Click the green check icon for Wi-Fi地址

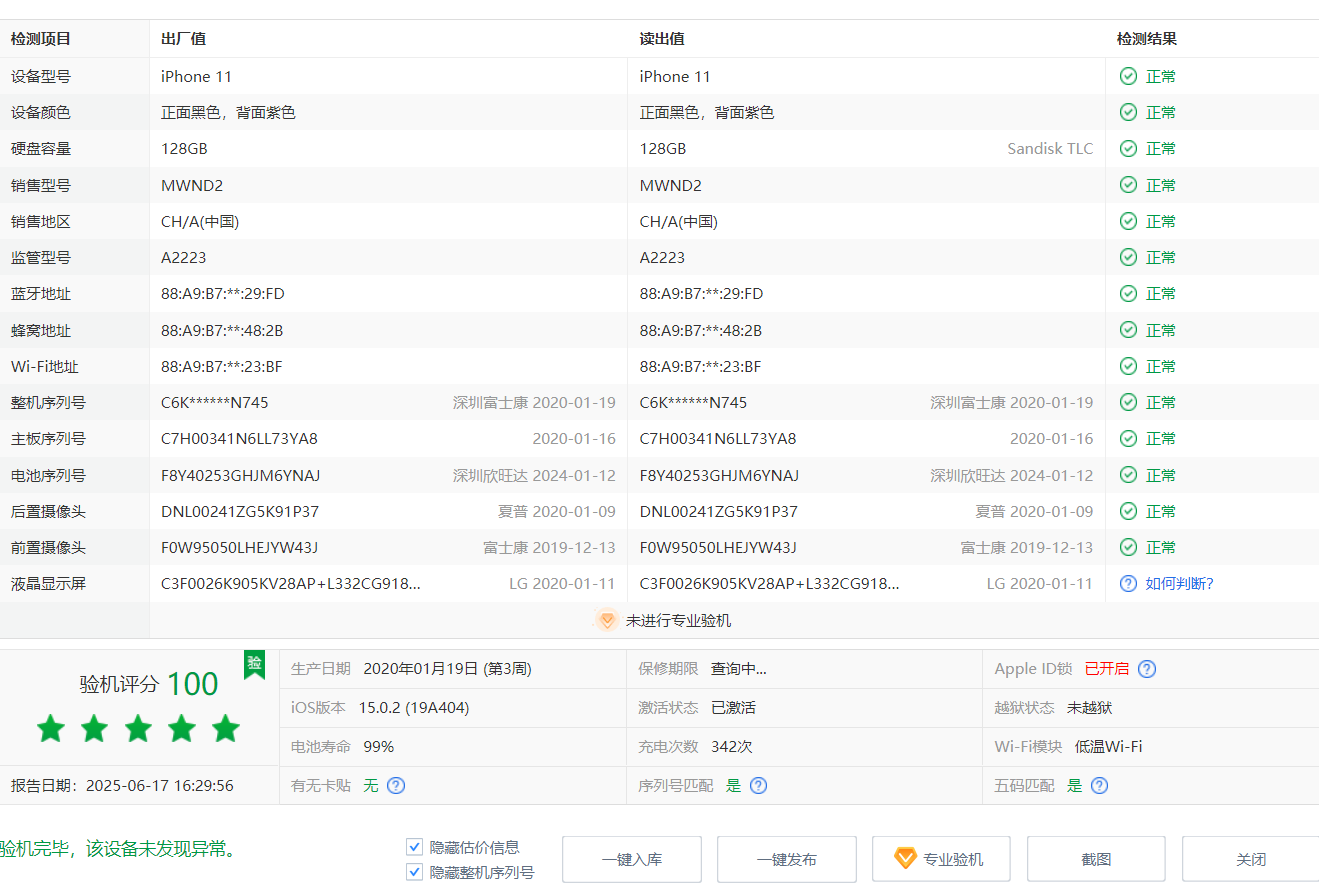1128,366
